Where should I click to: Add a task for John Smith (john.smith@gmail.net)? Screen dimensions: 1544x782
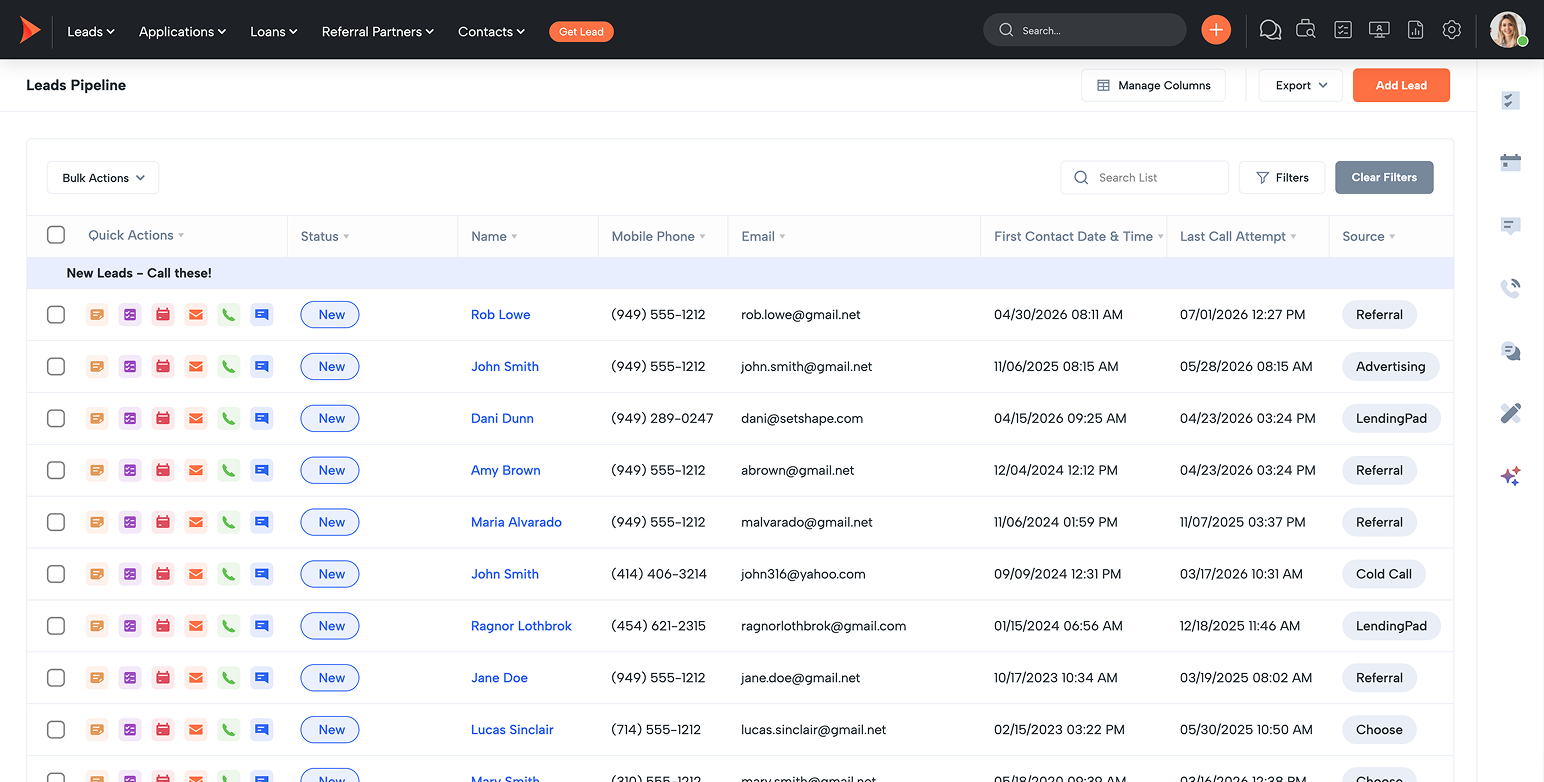pos(130,366)
